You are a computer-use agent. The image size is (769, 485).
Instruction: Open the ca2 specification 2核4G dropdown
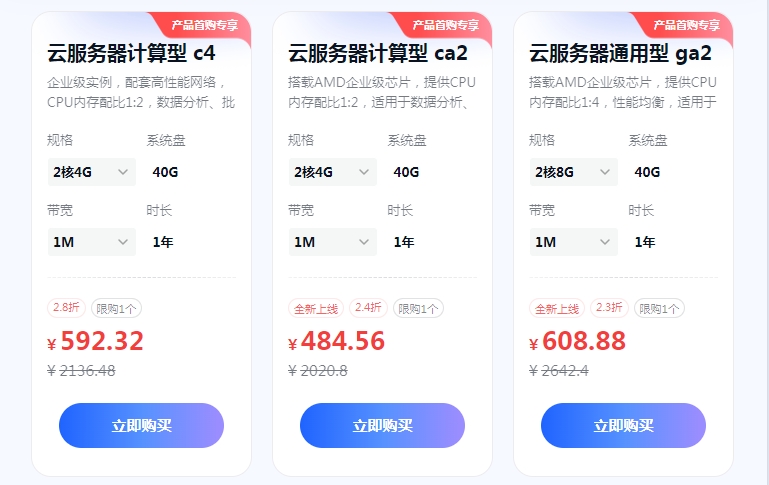point(332,171)
